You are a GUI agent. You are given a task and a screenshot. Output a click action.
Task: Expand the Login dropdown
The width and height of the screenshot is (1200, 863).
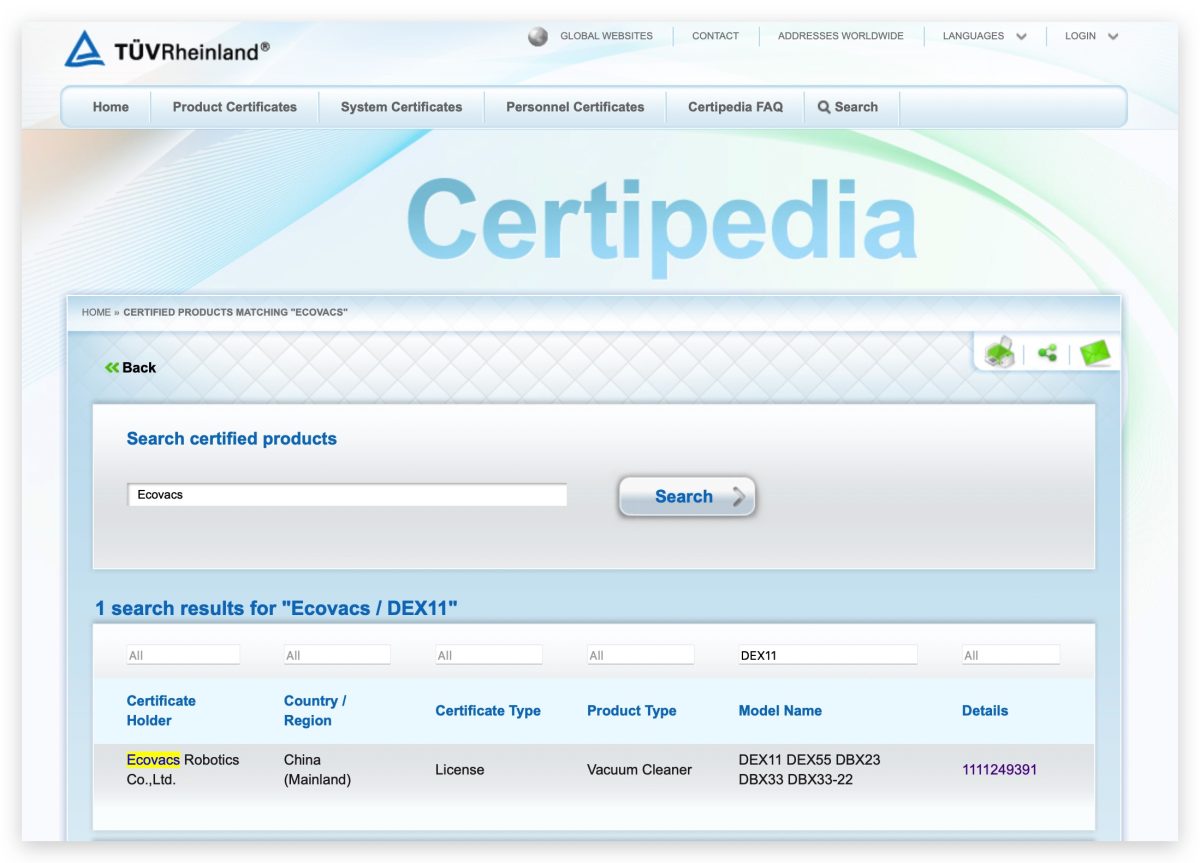(x=1092, y=36)
